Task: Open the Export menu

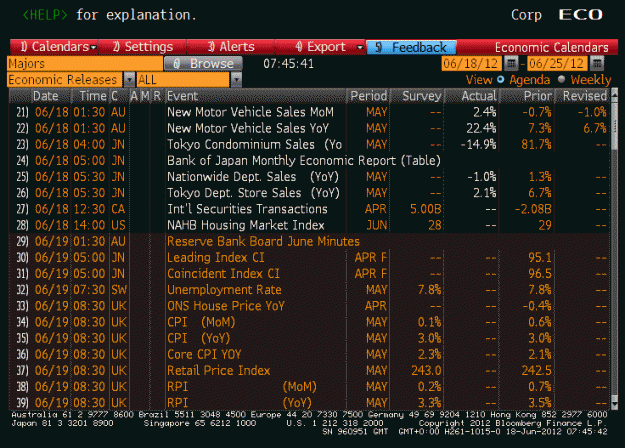Action: click(320, 47)
